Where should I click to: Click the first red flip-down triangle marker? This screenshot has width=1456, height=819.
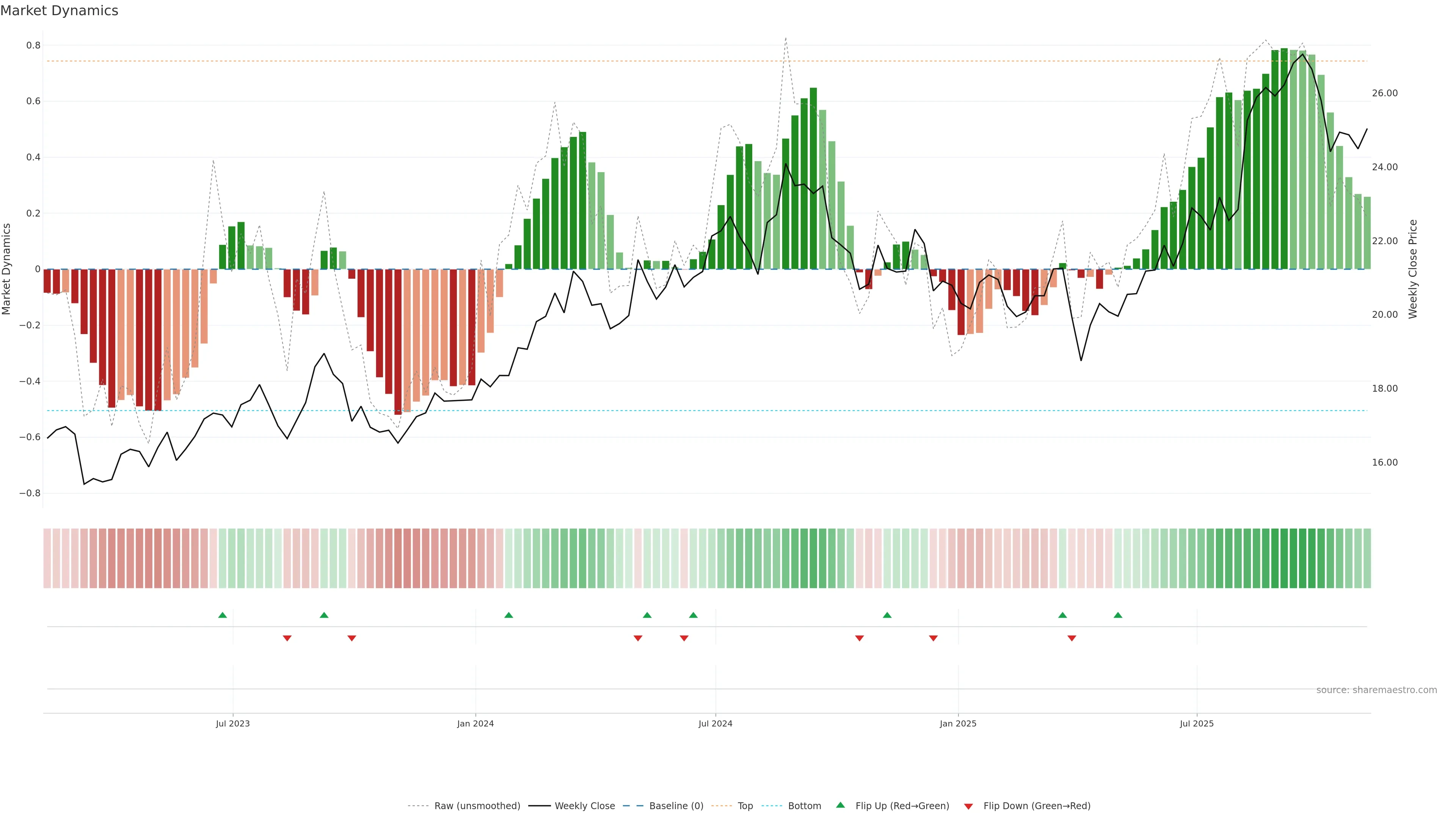(287, 638)
